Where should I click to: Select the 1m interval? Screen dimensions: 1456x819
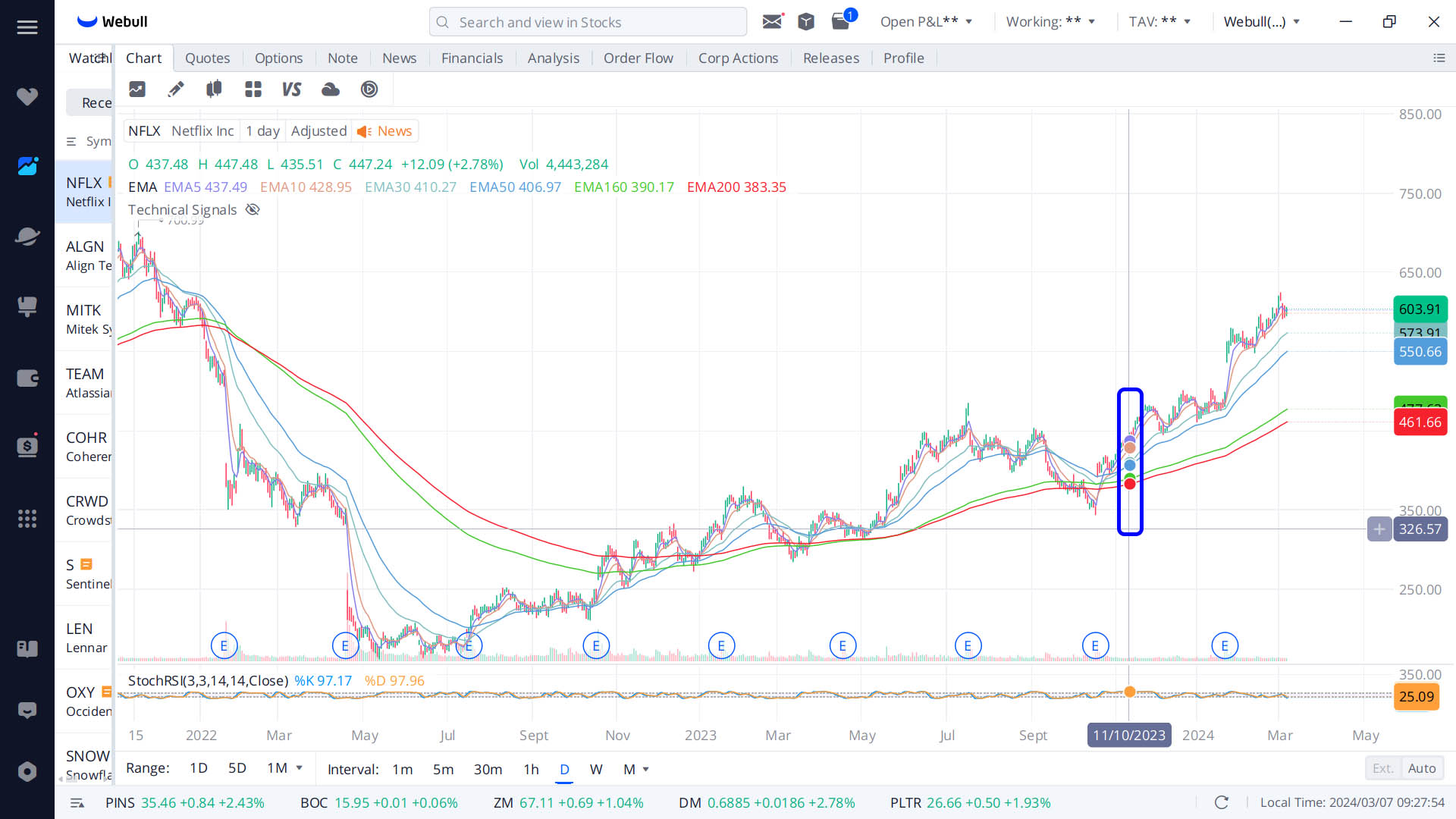coord(403,770)
